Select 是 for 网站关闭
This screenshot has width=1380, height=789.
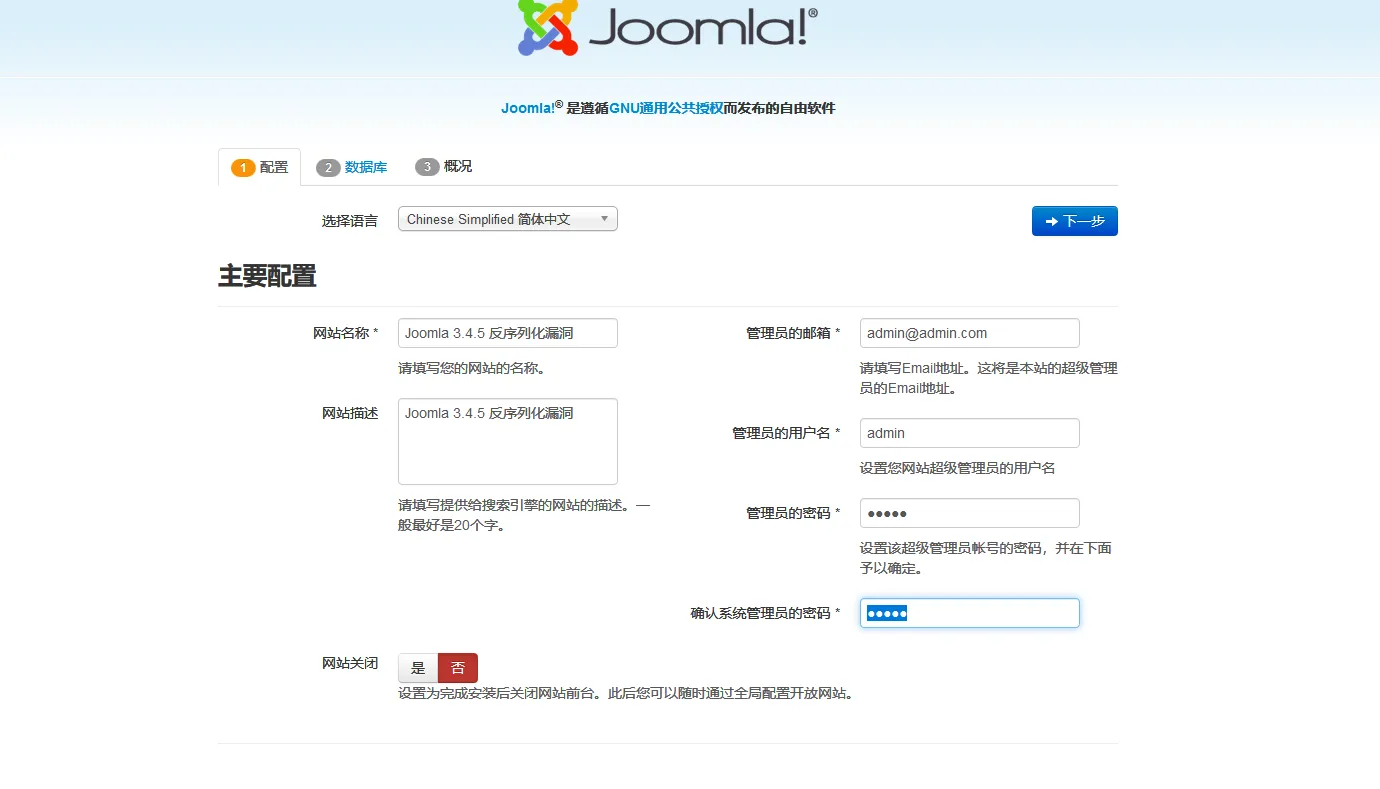[418, 668]
